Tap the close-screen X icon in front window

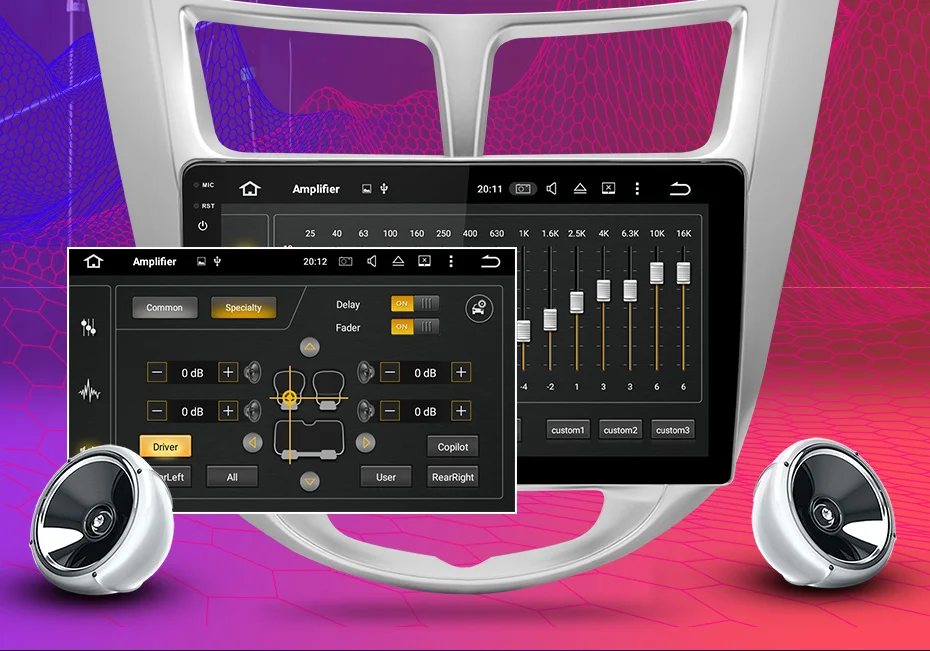coord(425,261)
